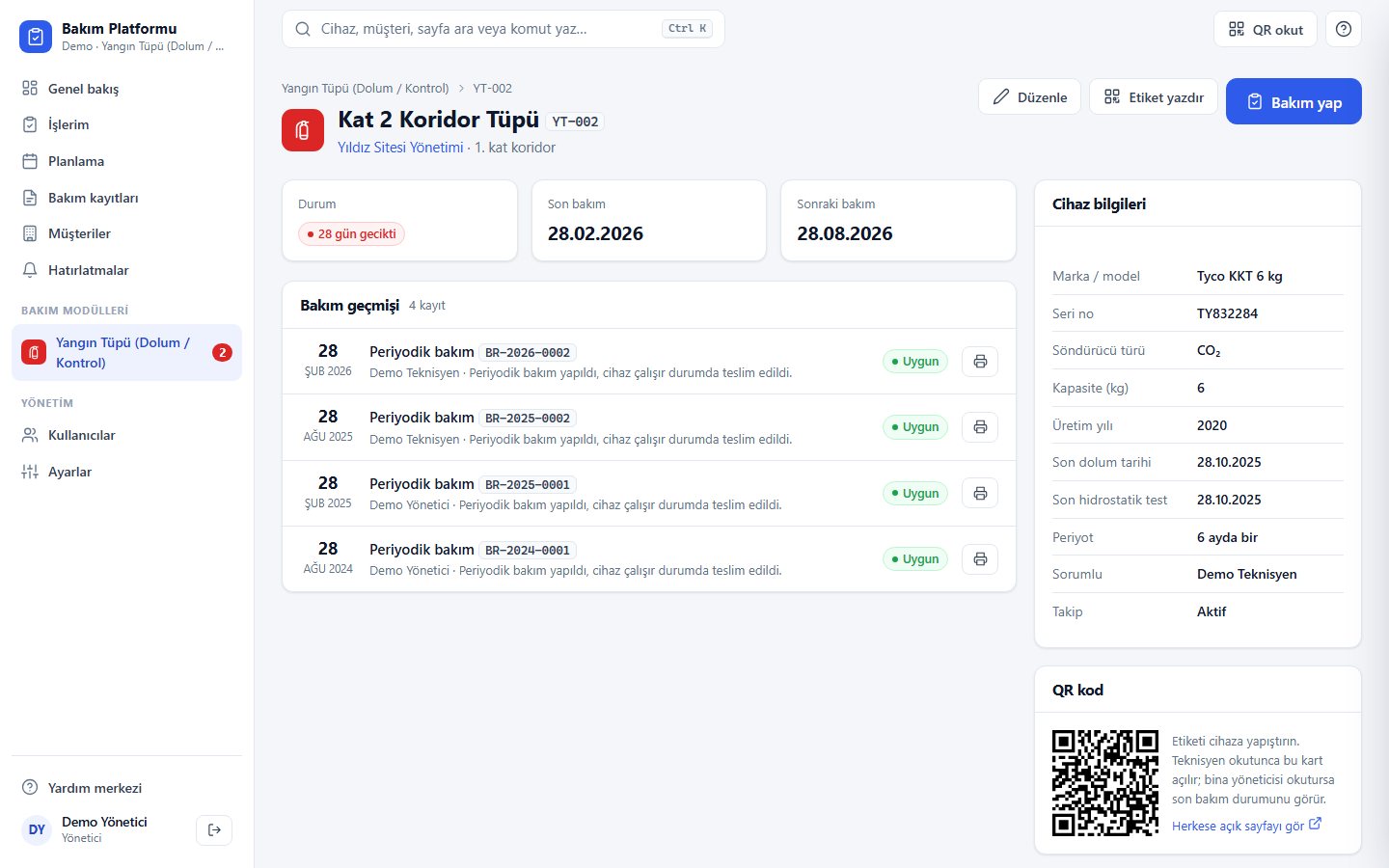Click the Düzenle edit button
Image resolution: width=1389 pixels, height=868 pixels.
(x=1029, y=96)
